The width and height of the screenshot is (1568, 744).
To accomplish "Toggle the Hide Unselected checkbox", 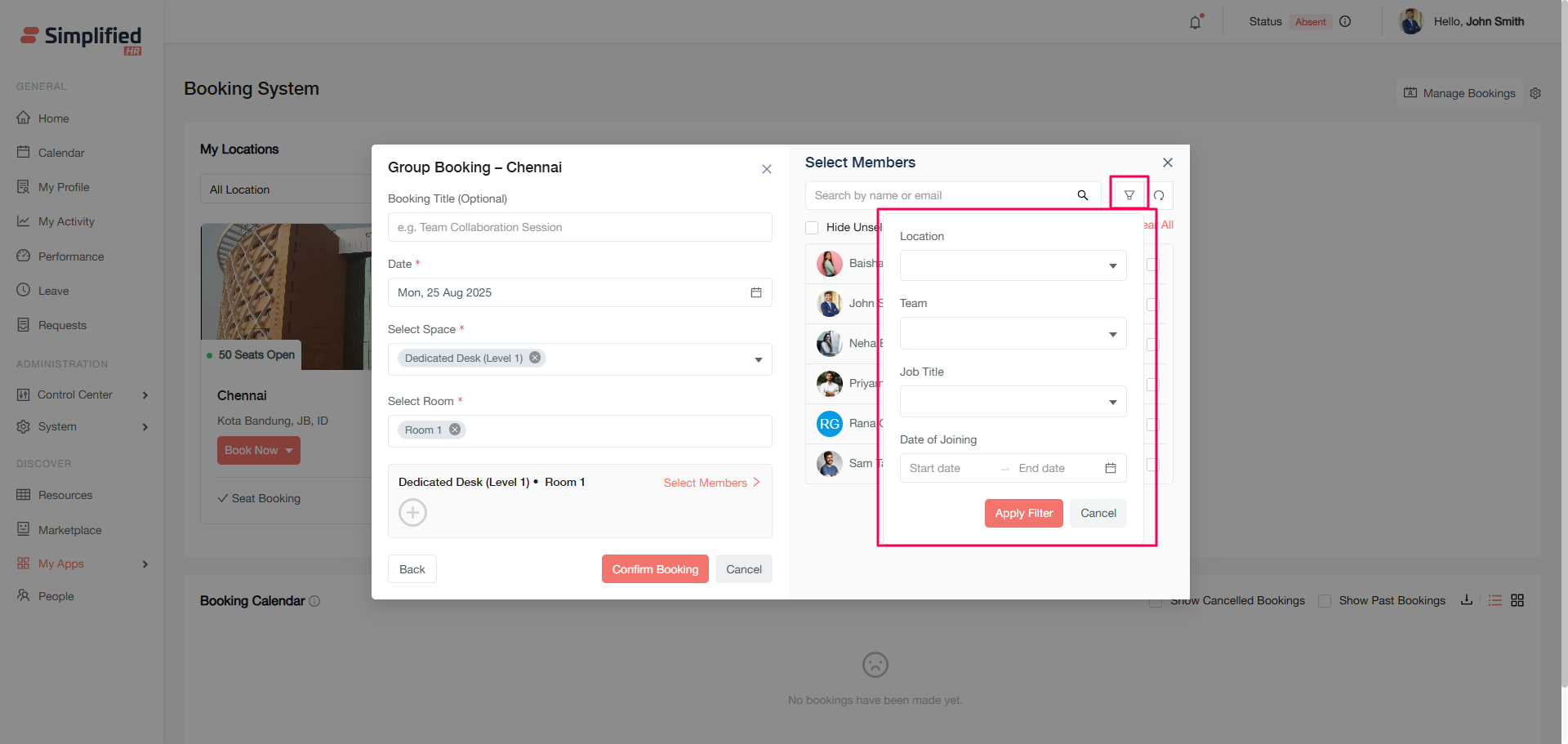I will (x=812, y=228).
